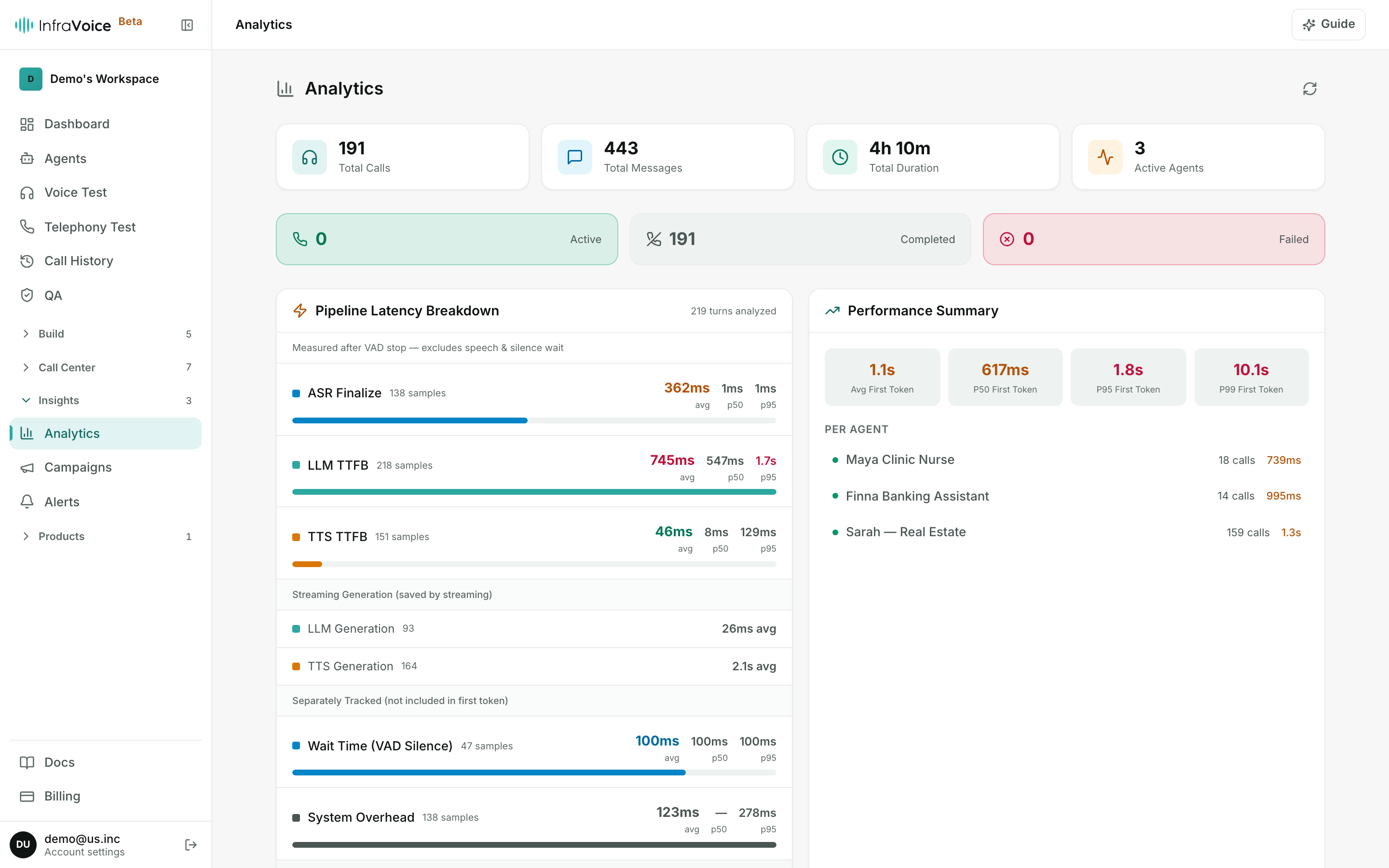The width and height of the screenshot is (1389, 868).
Task: Click the DU user avatar
Action: [x=23, y=844]
